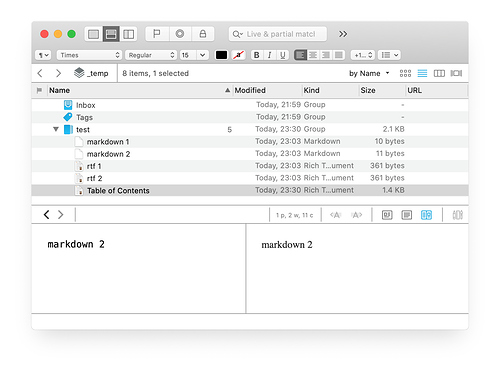Select the markdown 1 document

pyautogui.click(x=250, y=142)
